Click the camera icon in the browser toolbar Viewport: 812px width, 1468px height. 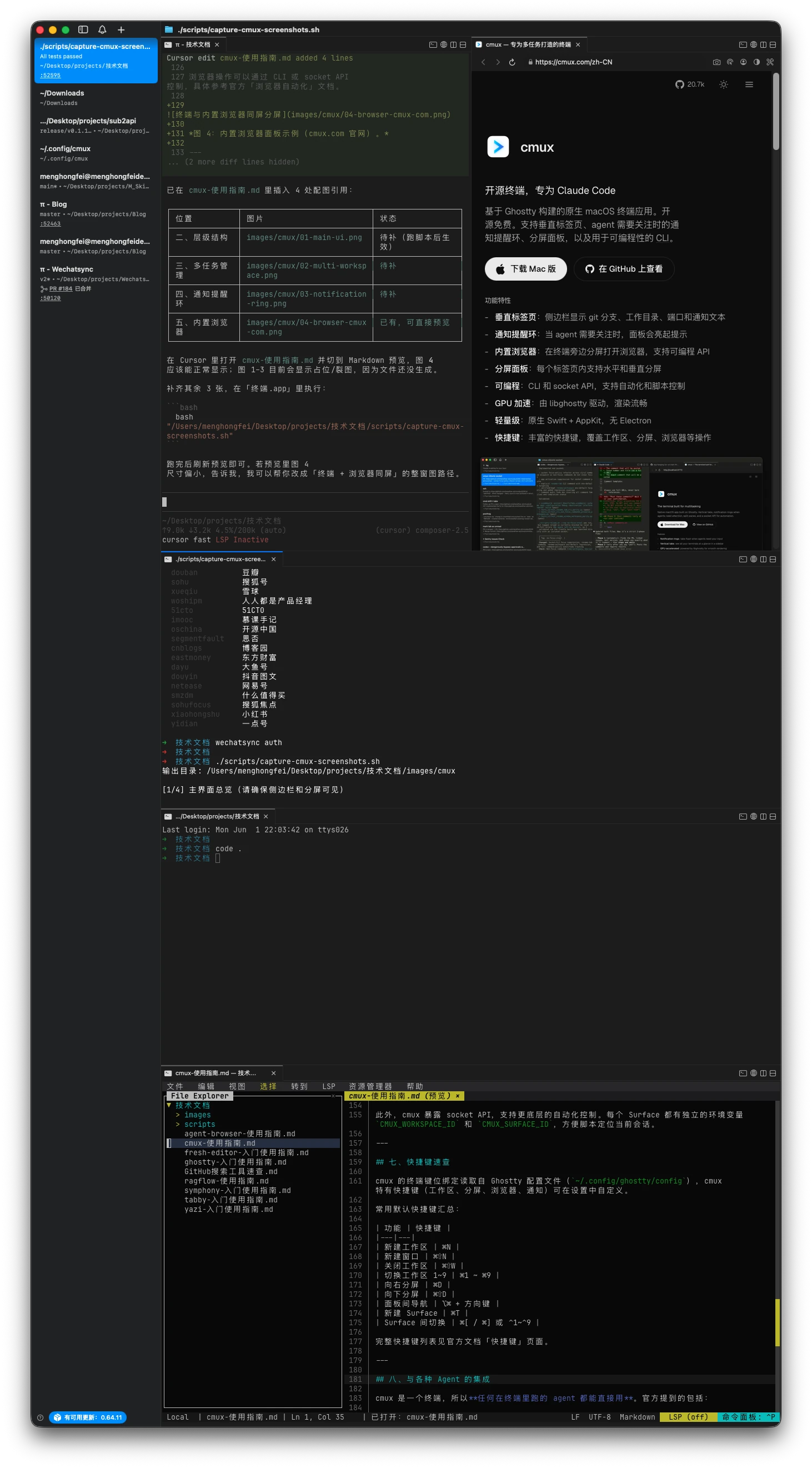(716, 62)
